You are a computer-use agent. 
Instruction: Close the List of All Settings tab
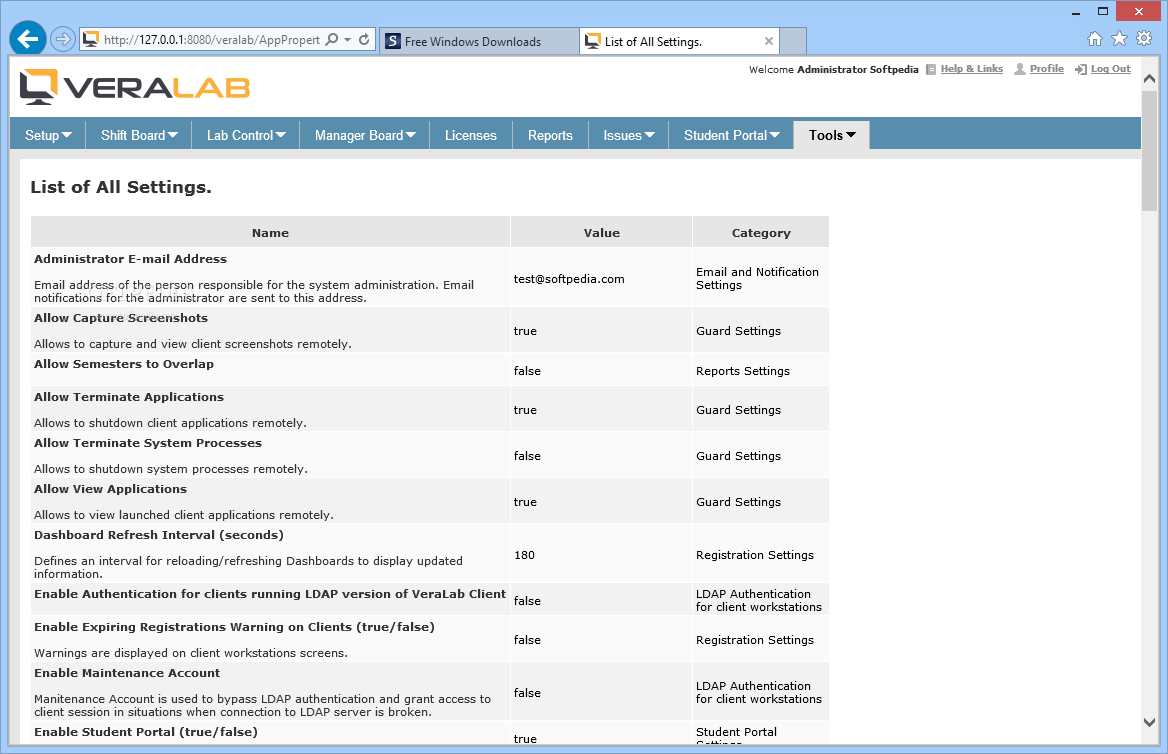769,41
